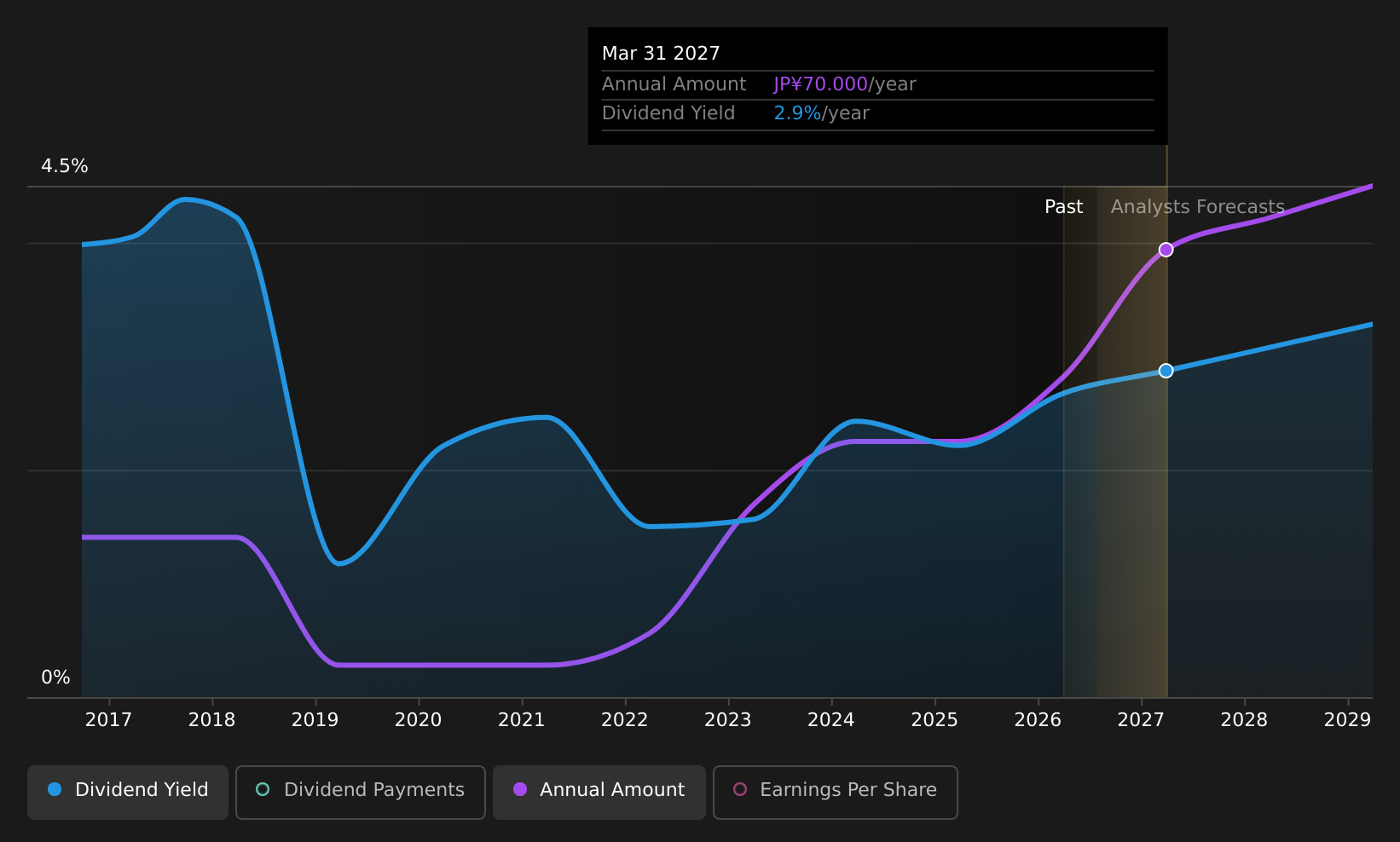Image resolution: width=1400 pixels, height=842 pixels.
Task: Click the 2026 x-axis label
Action: click(1038, 720)
